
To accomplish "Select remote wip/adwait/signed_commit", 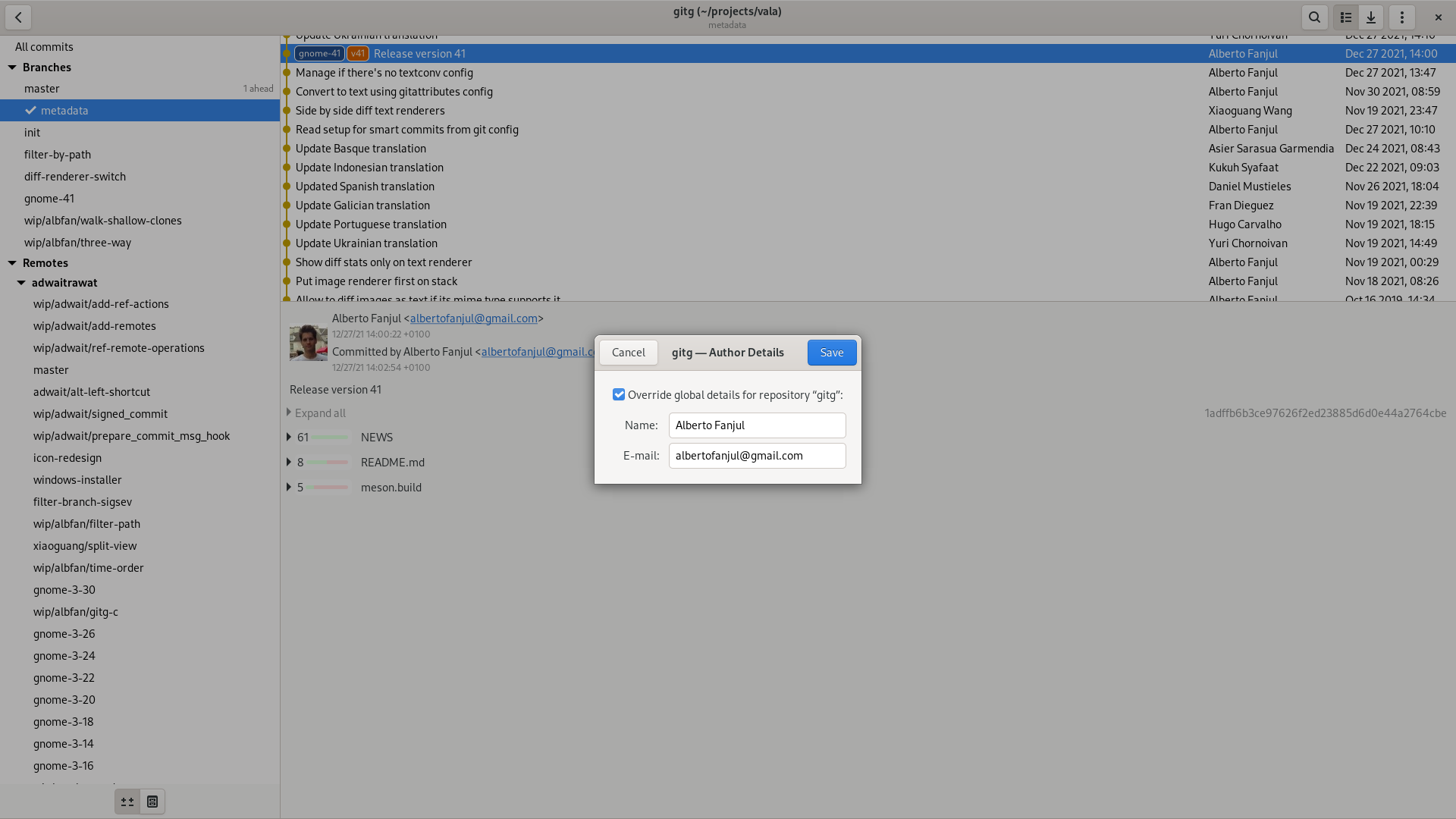I will coord(140,414).
